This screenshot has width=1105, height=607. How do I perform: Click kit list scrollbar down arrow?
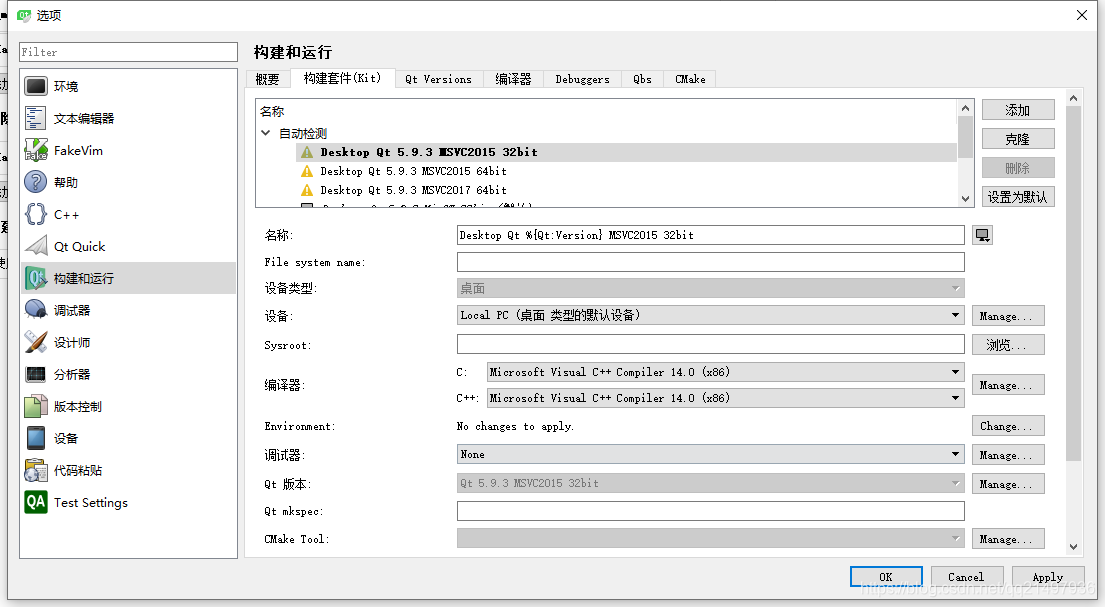965,199
